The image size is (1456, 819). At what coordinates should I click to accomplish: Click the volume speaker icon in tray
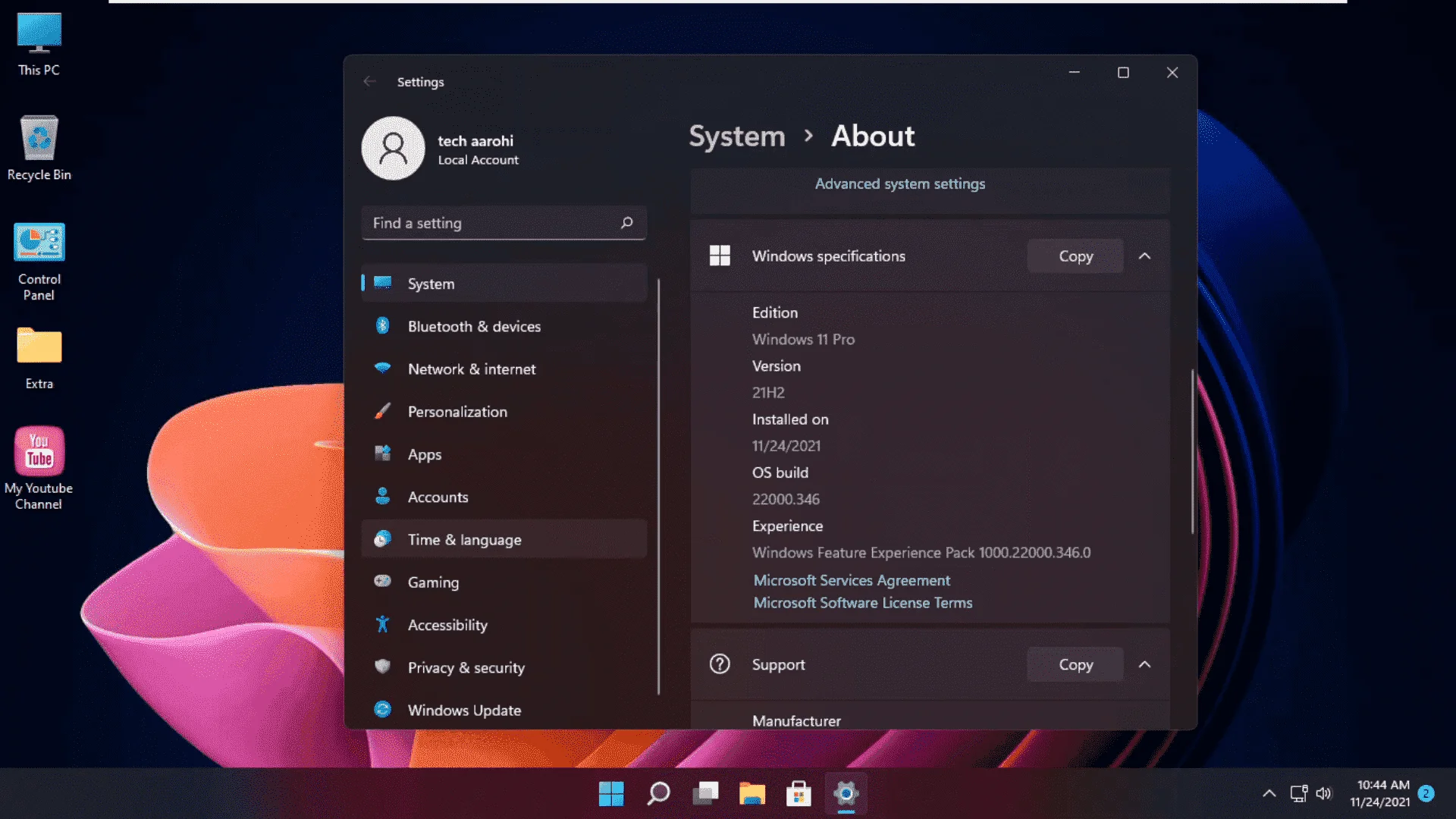[x=1324, y=794]
